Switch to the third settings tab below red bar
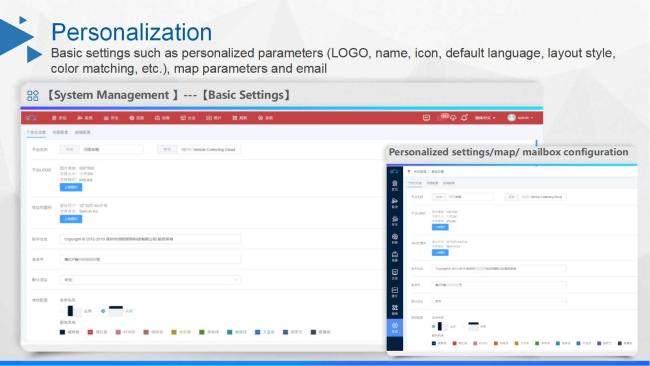Screen dimensions: 650x366 point(82,132)
